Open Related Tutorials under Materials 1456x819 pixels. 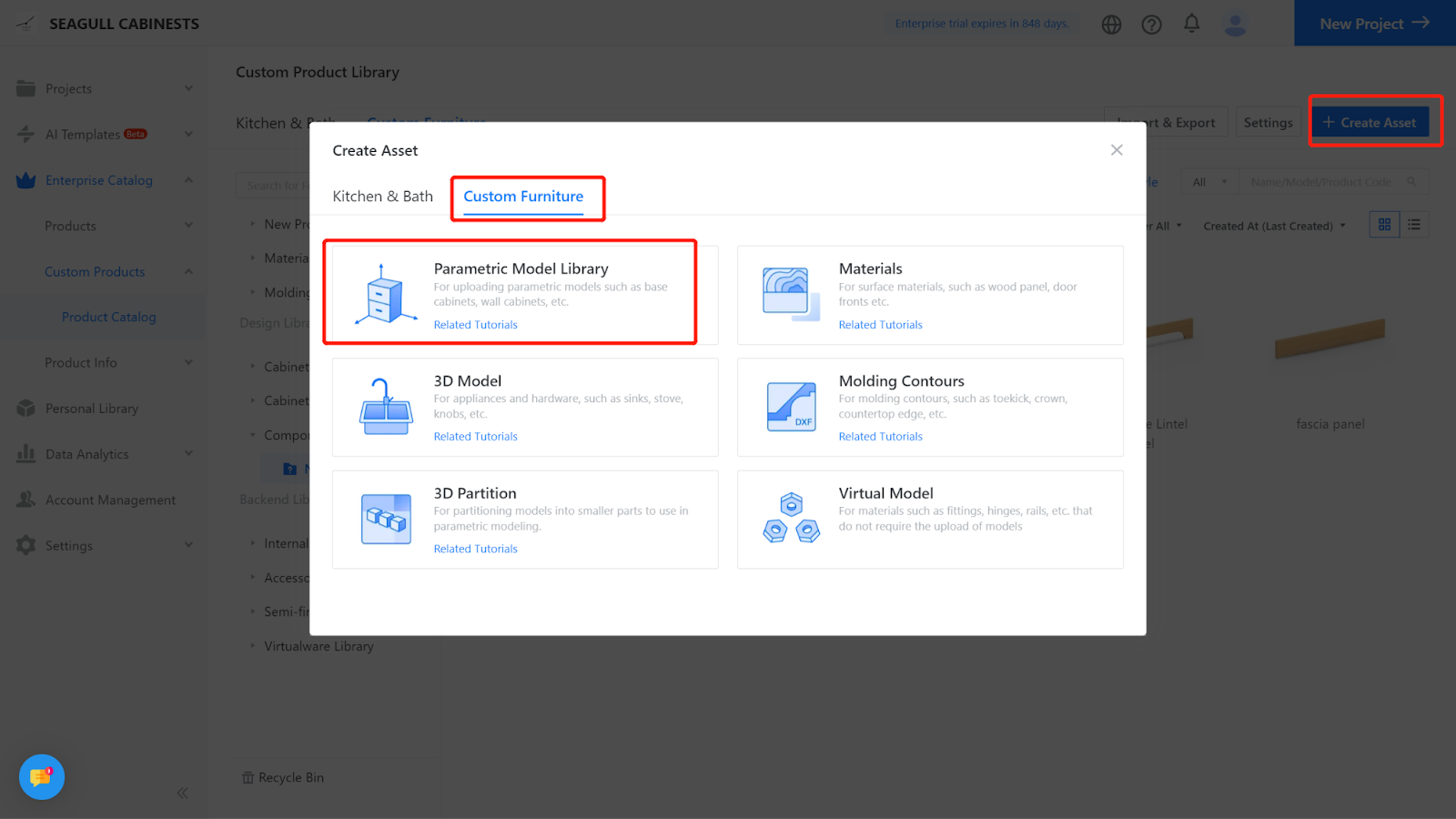(x=880, y=325)
